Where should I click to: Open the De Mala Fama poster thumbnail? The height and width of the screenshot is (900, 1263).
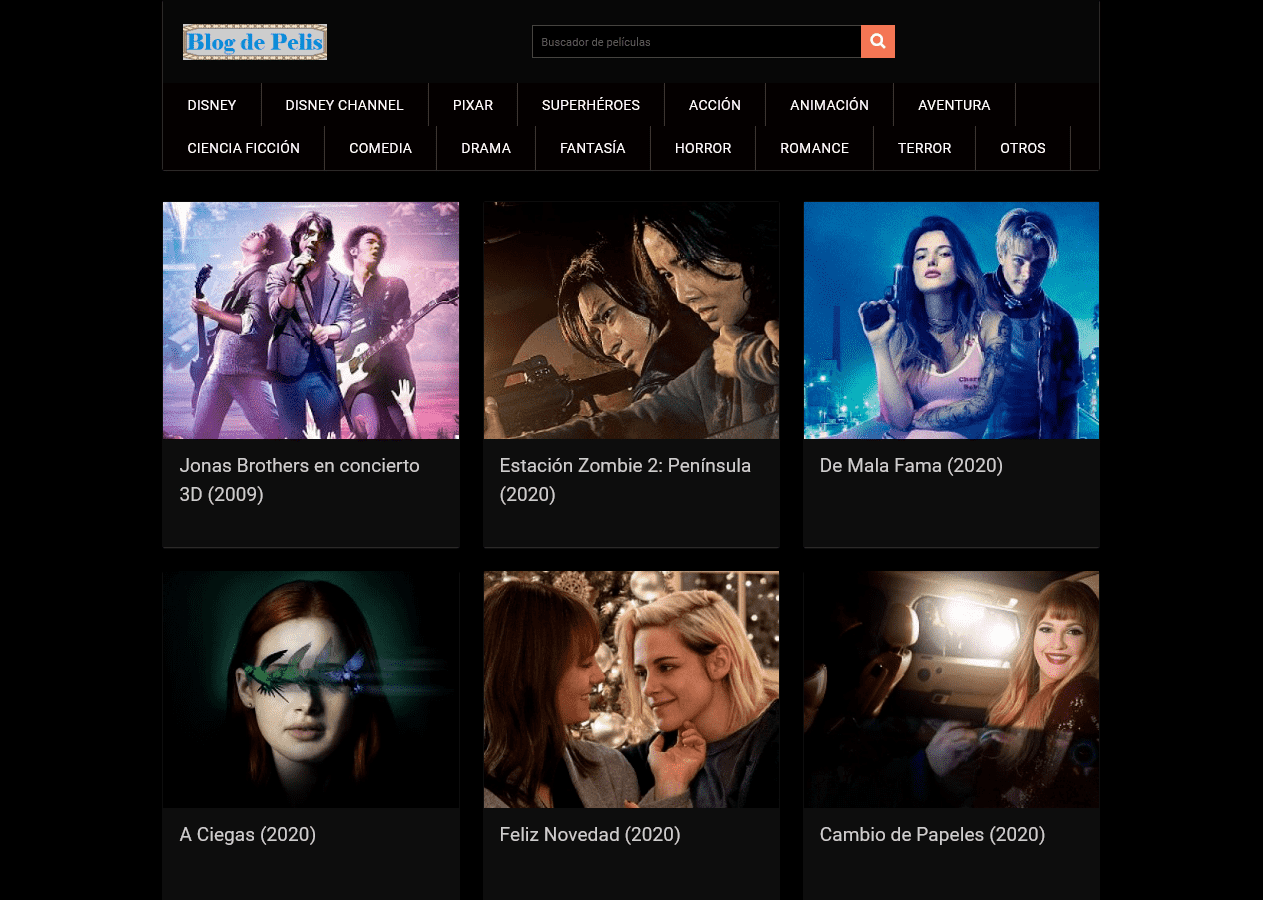pyautogui.click(x=951, y=320)
